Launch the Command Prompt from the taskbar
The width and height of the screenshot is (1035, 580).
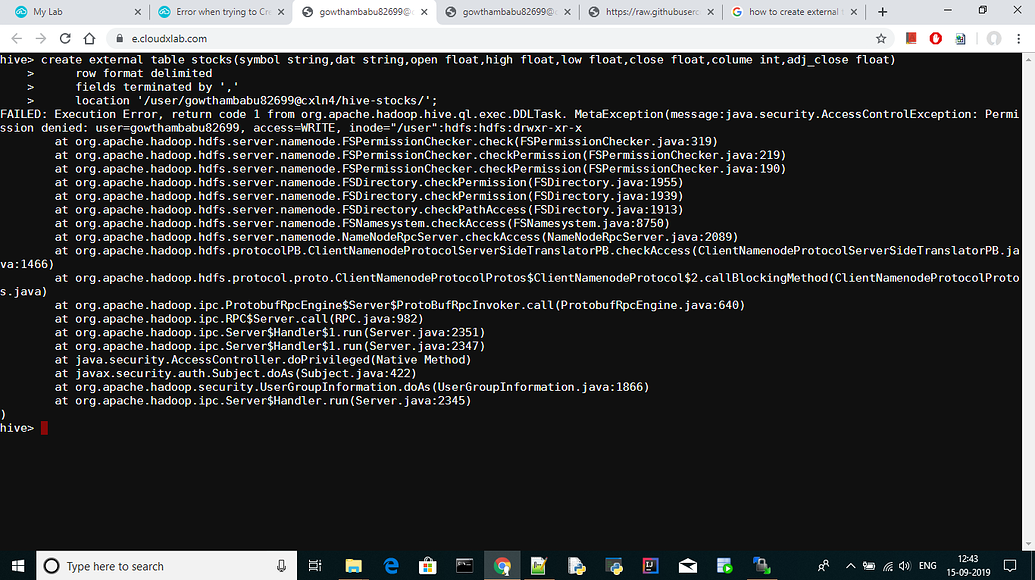[x=464, y=565]
